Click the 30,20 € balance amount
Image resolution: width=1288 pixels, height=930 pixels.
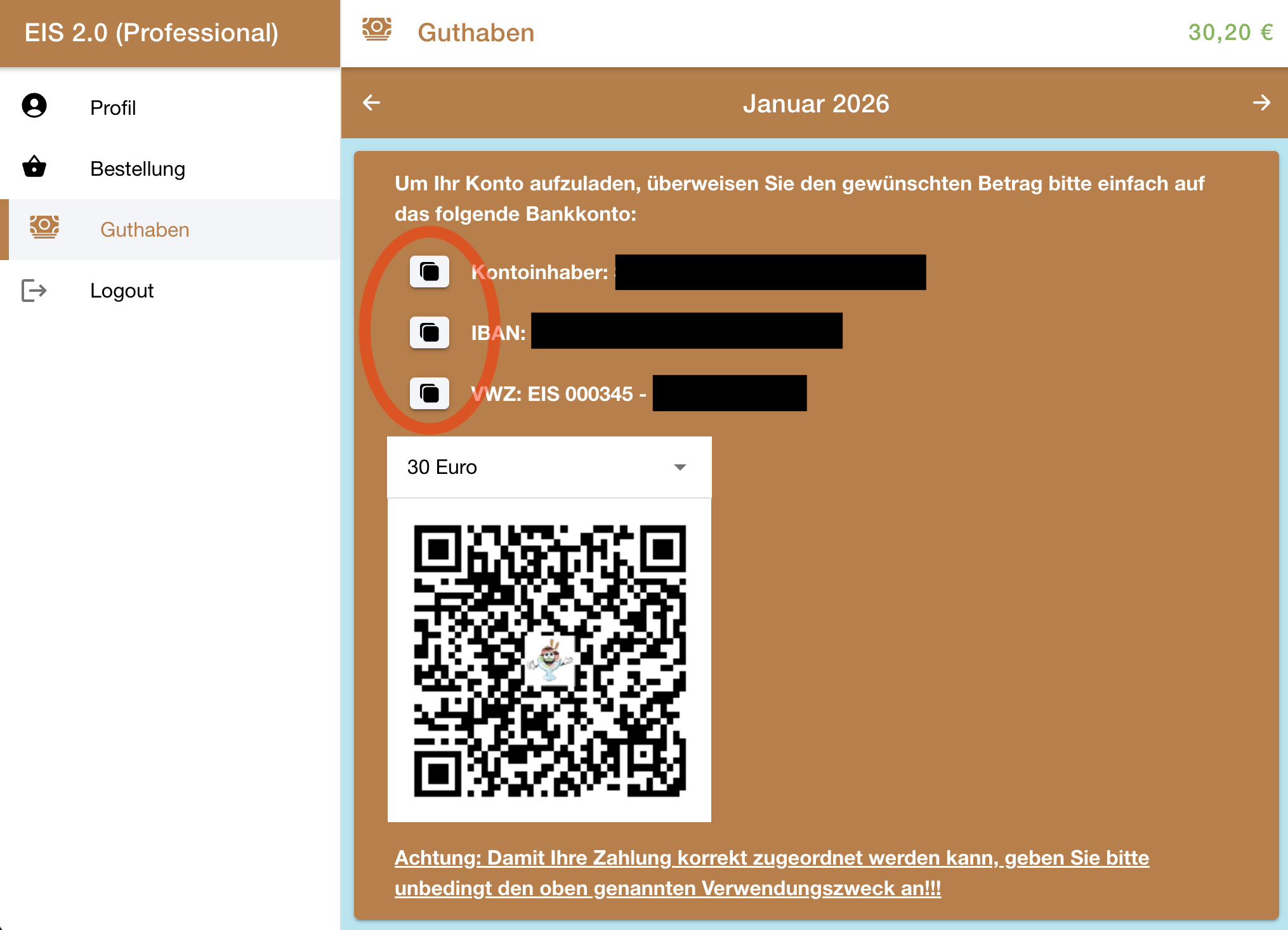[x=1230, y=32]
